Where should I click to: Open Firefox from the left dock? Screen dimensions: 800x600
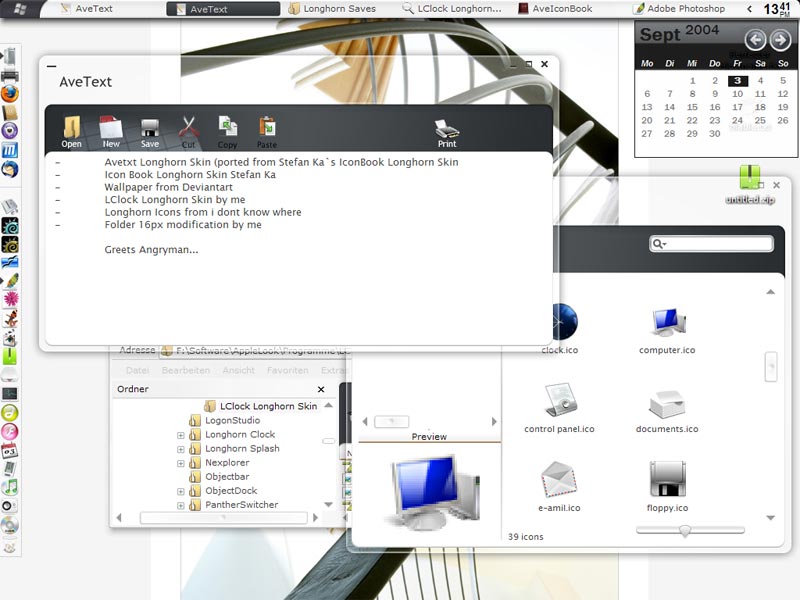point(10,94)
